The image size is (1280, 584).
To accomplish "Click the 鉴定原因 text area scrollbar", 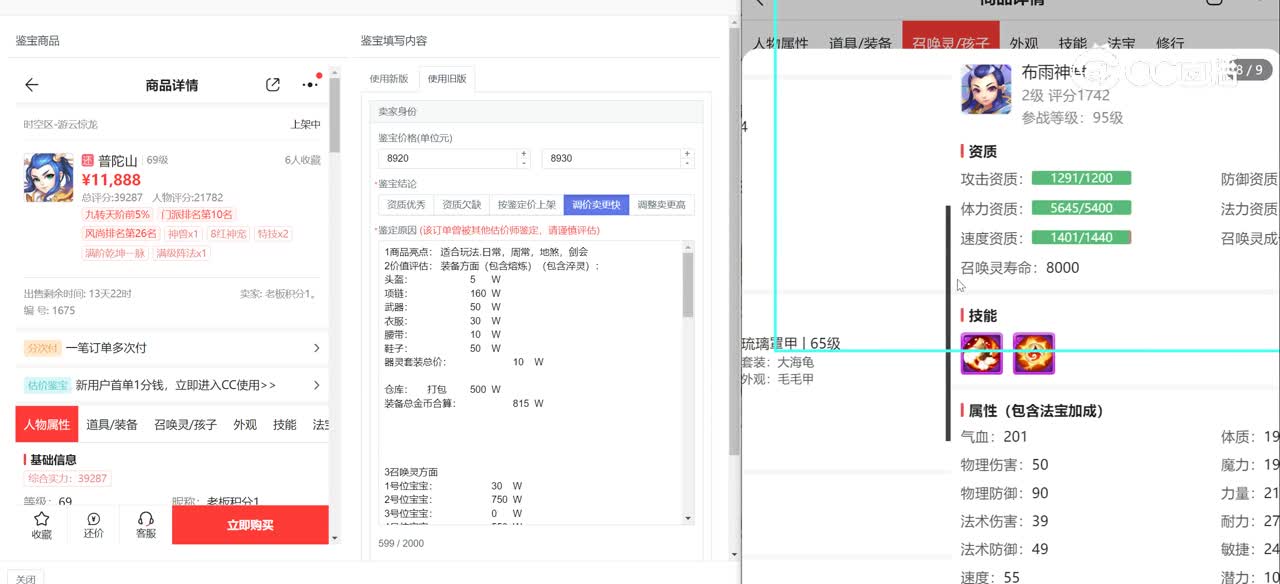I will [687, 285].
